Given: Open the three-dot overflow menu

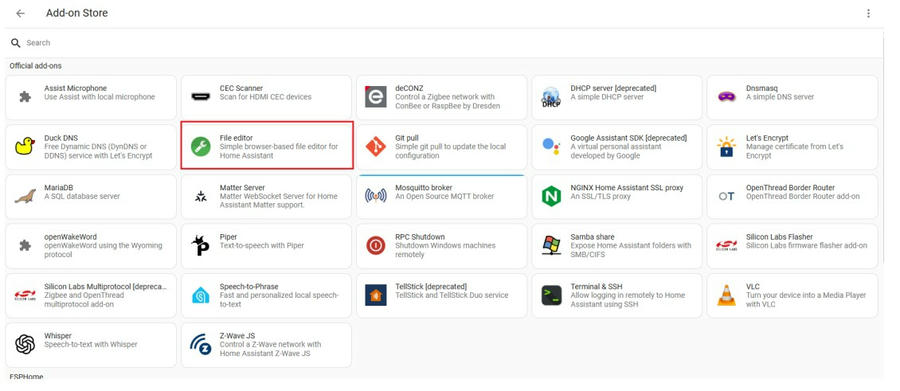Looking at the screenshot, I should pos(868,13).
